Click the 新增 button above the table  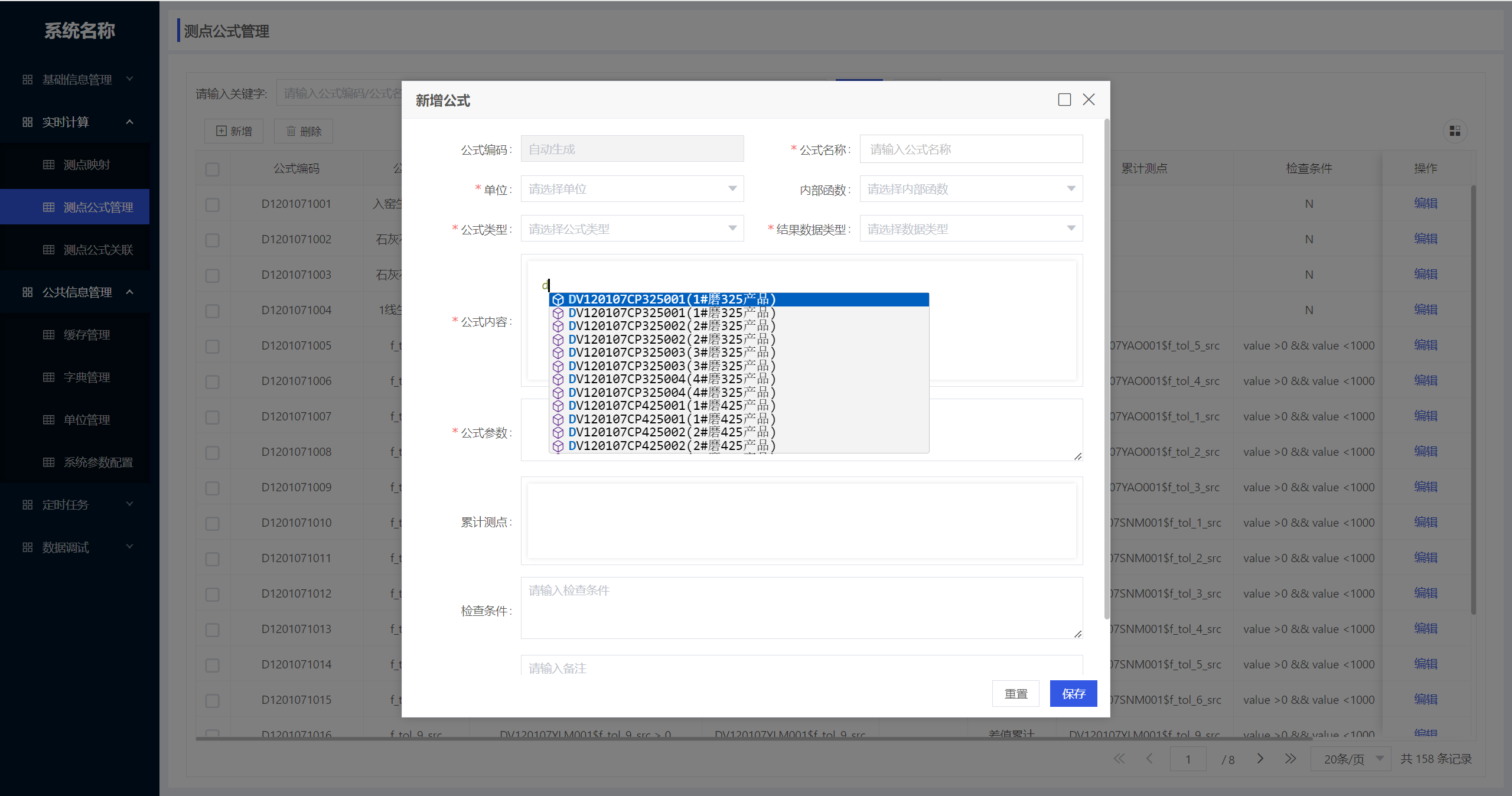click(x=234, y=131)
